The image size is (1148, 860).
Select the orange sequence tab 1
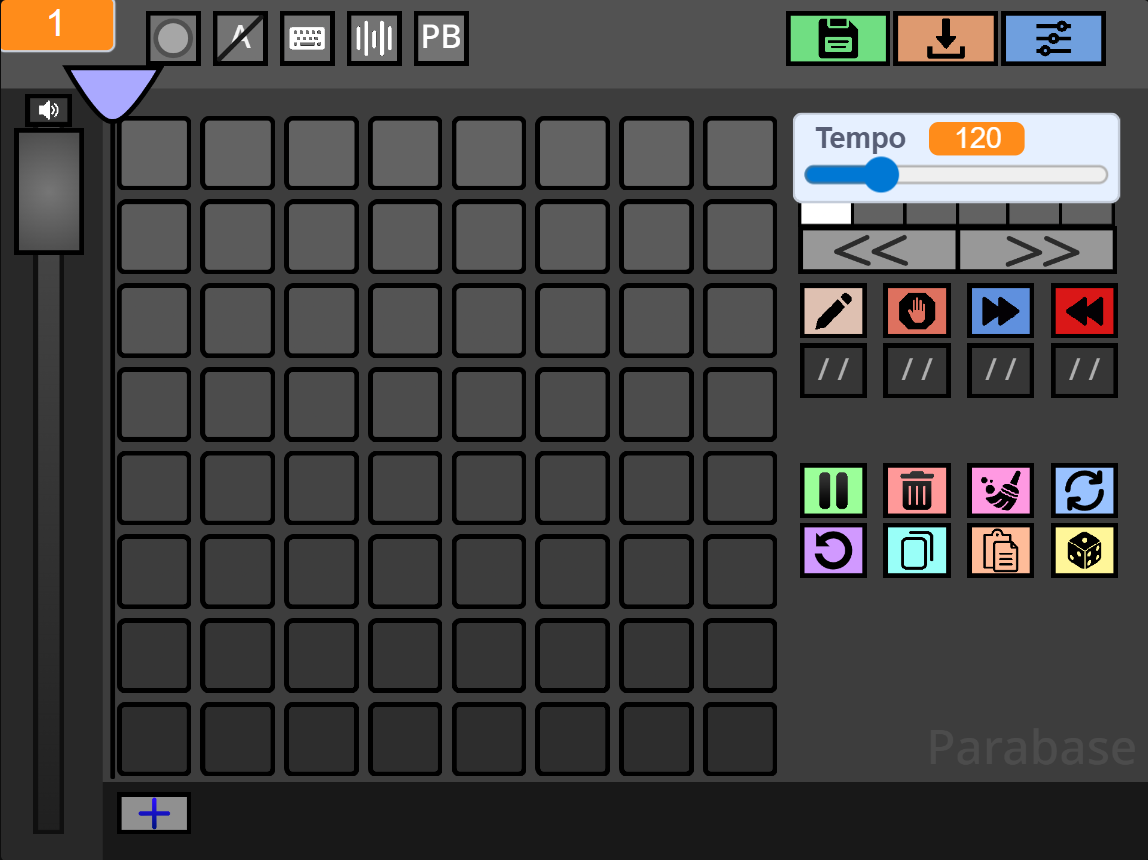56,27
